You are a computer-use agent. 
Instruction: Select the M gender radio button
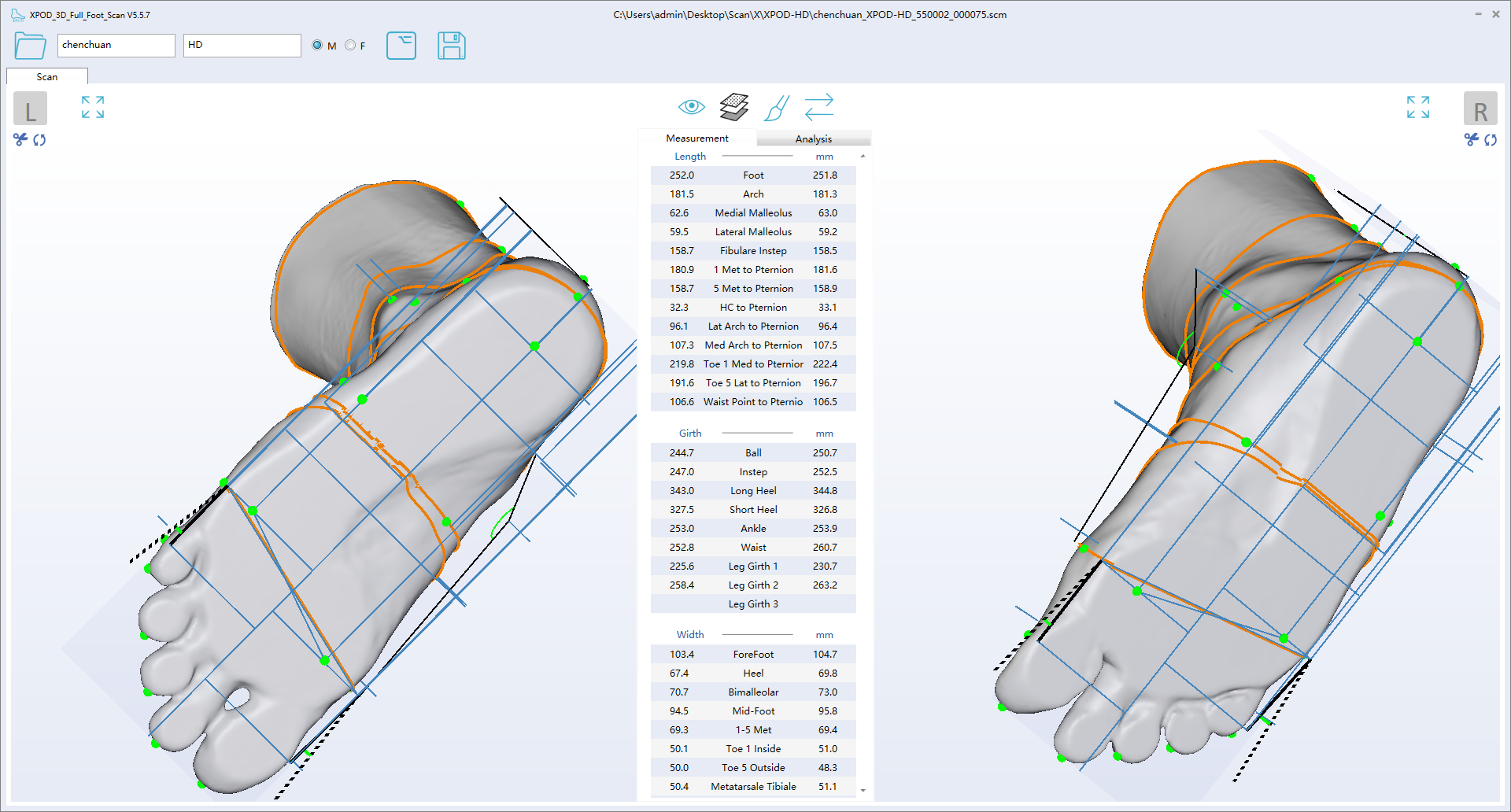tap(317, 46)
